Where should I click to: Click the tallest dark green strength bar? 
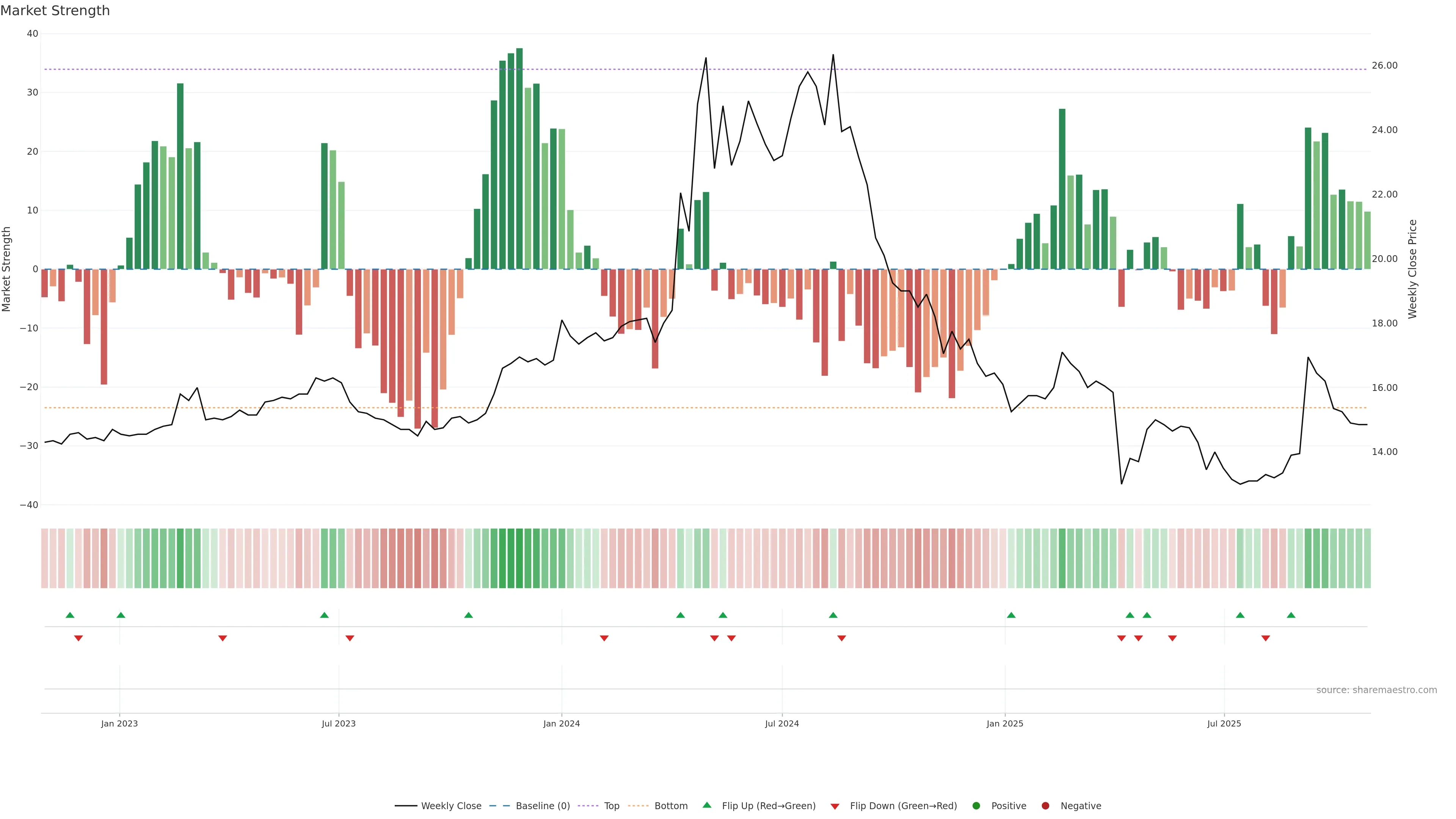coord(519,158)
